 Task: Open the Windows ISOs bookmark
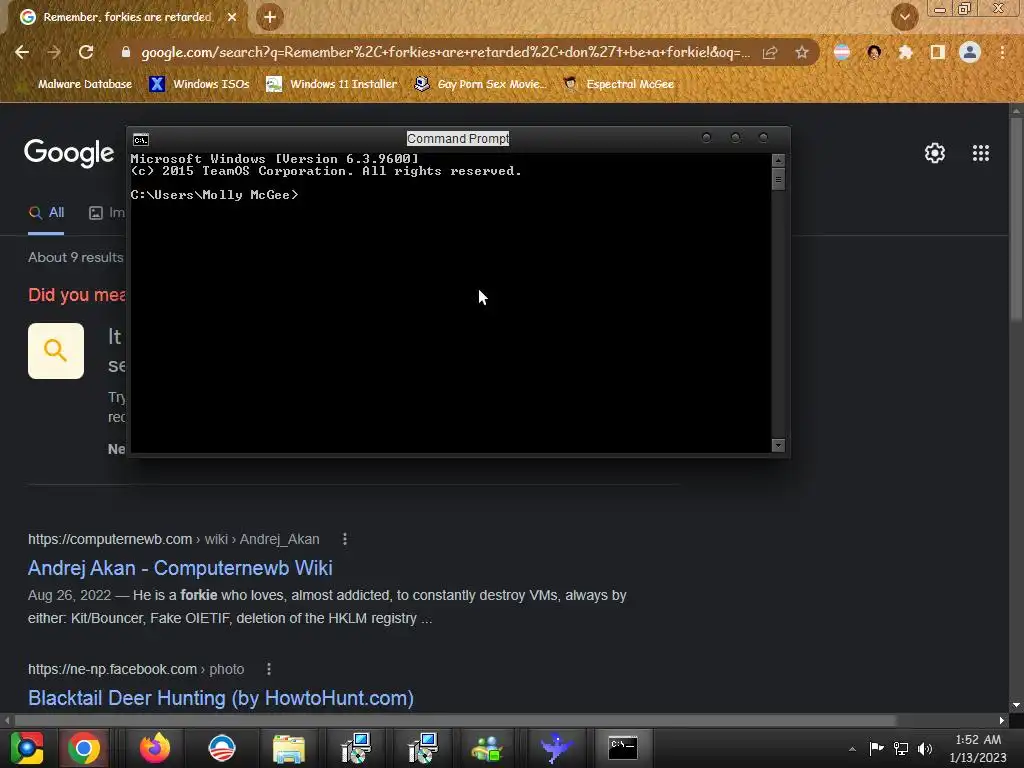[199, 84]
